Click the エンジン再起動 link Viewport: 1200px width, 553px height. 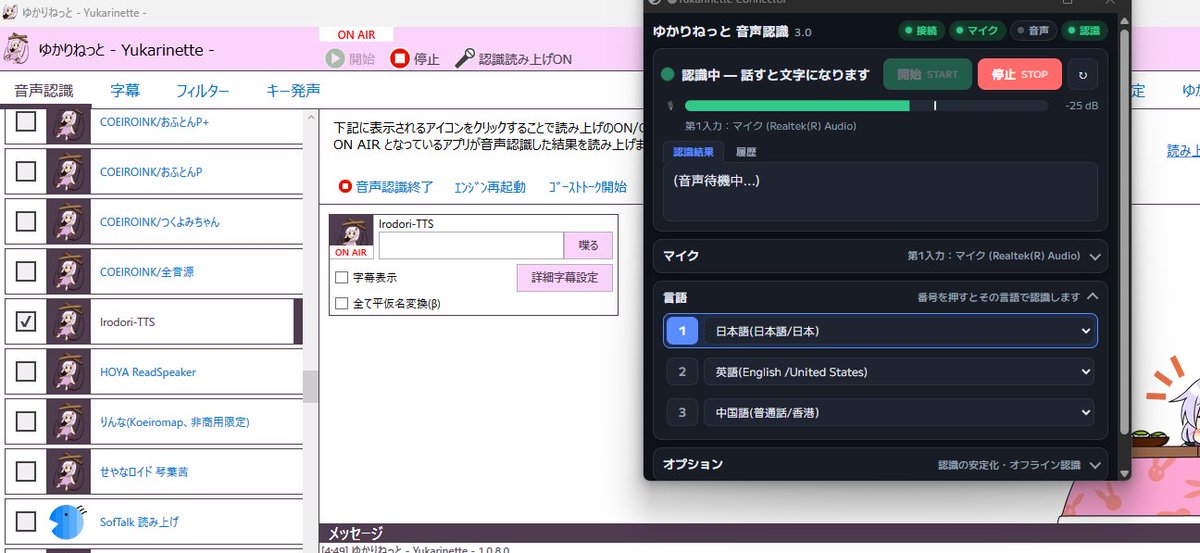point(489,187)
